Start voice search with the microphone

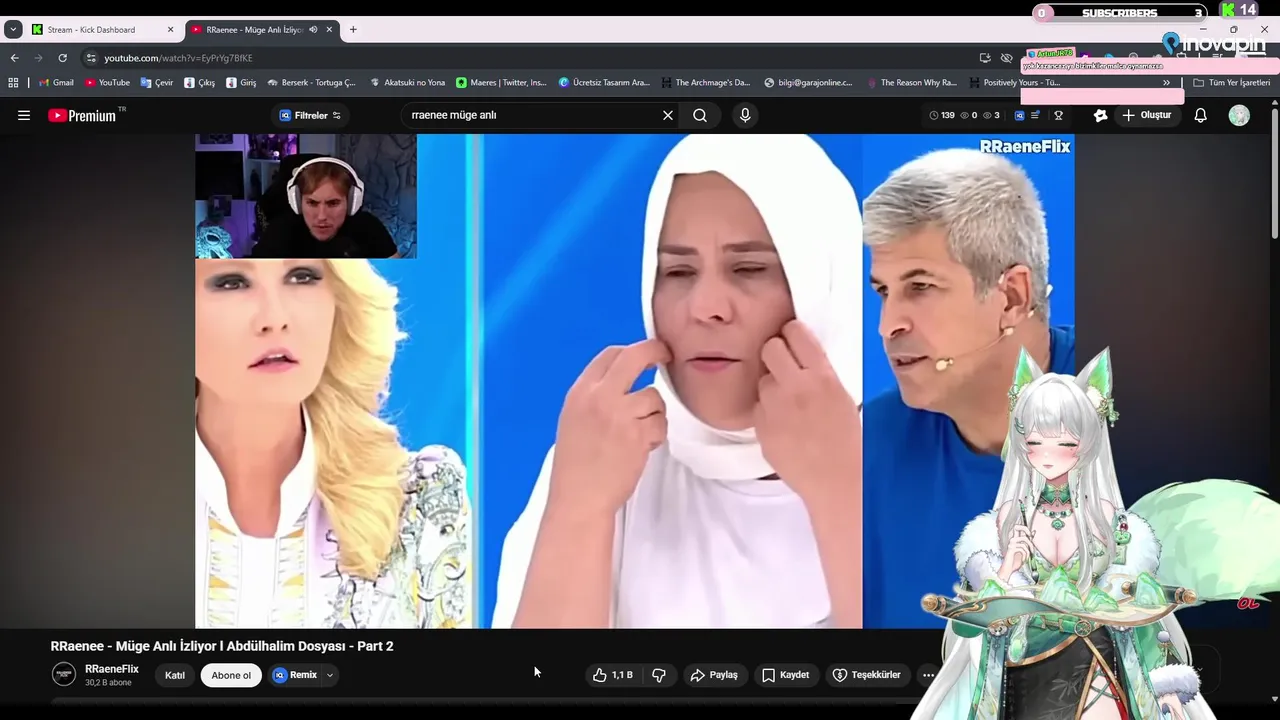pos(745,115)
